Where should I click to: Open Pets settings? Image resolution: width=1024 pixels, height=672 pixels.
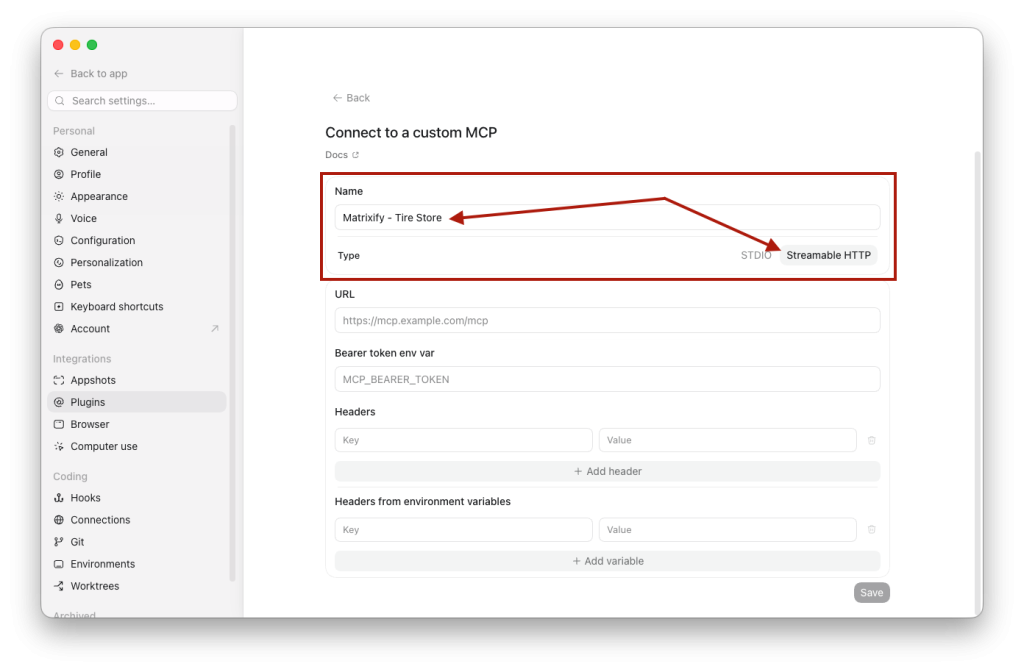click(x=137, y=285)
